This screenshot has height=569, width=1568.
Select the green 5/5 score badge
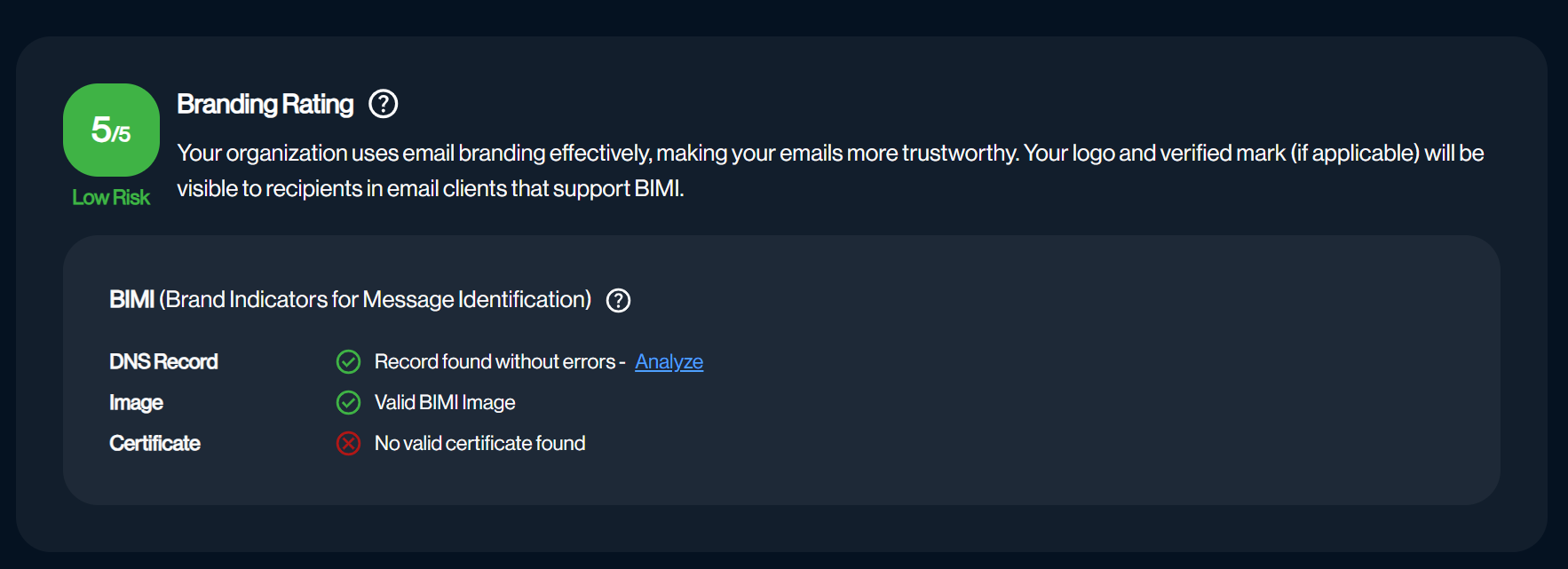(x=110, y=130)
